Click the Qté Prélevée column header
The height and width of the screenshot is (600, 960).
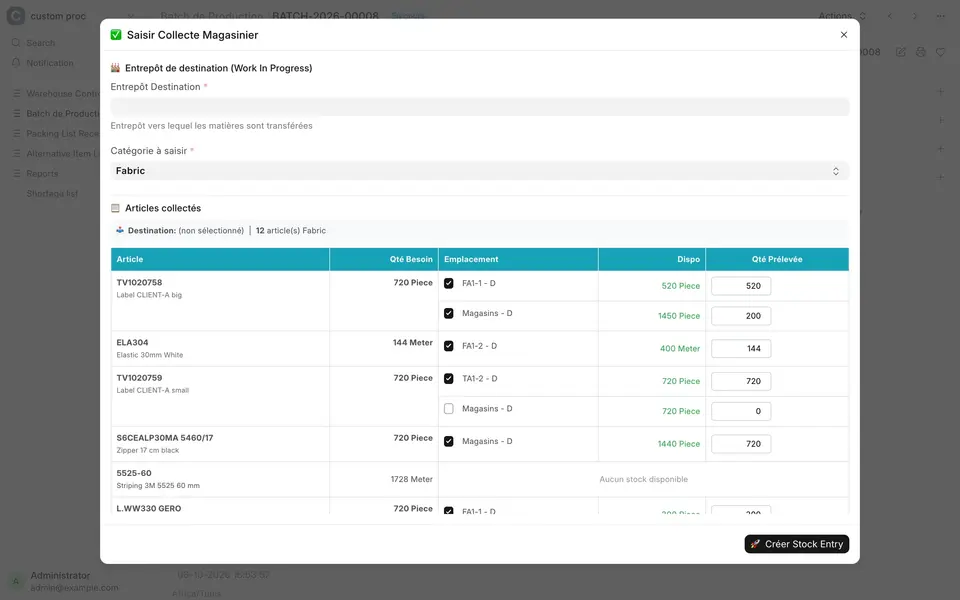pos(777,260)
